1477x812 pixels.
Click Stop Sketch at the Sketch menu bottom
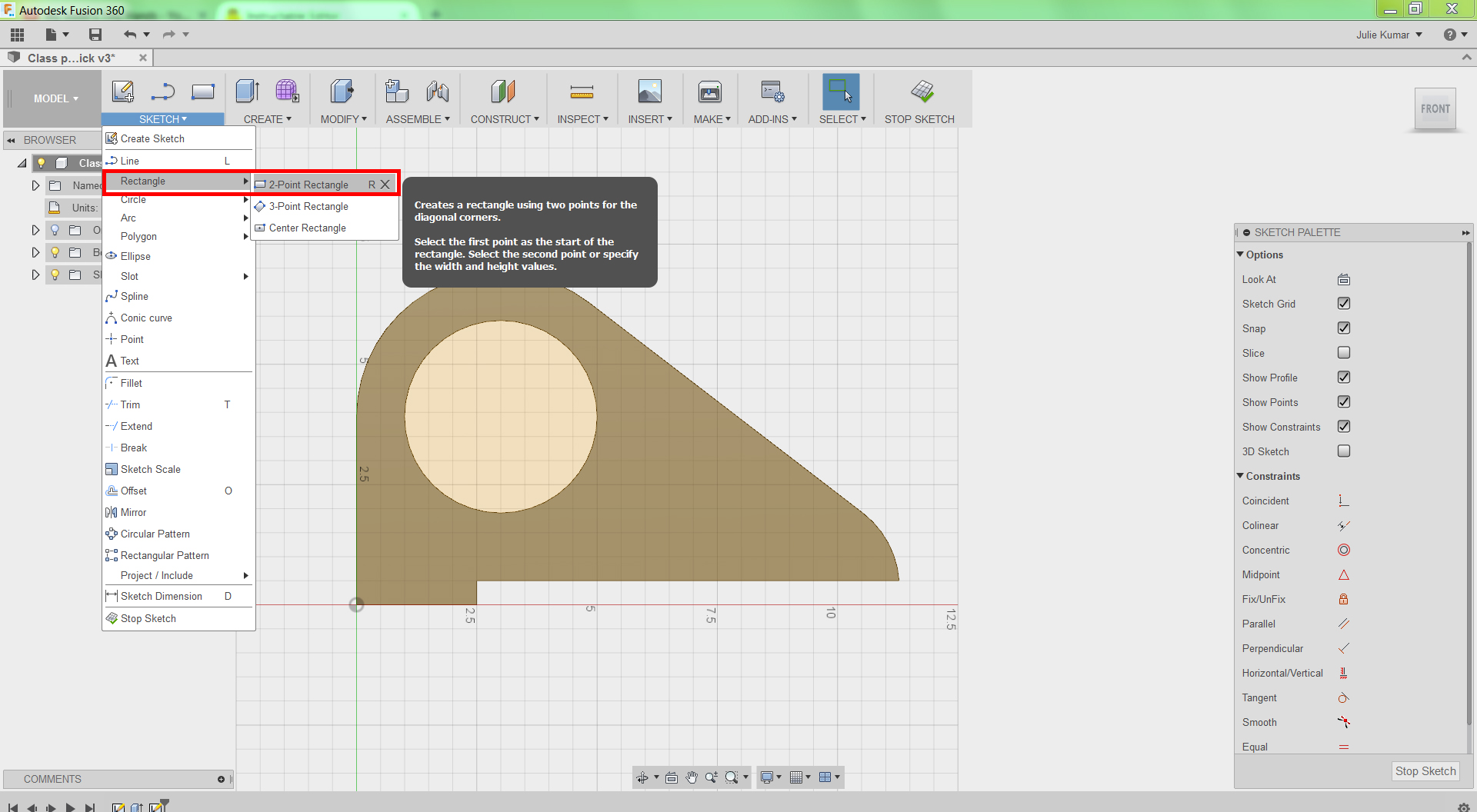[x=178, y=618]
